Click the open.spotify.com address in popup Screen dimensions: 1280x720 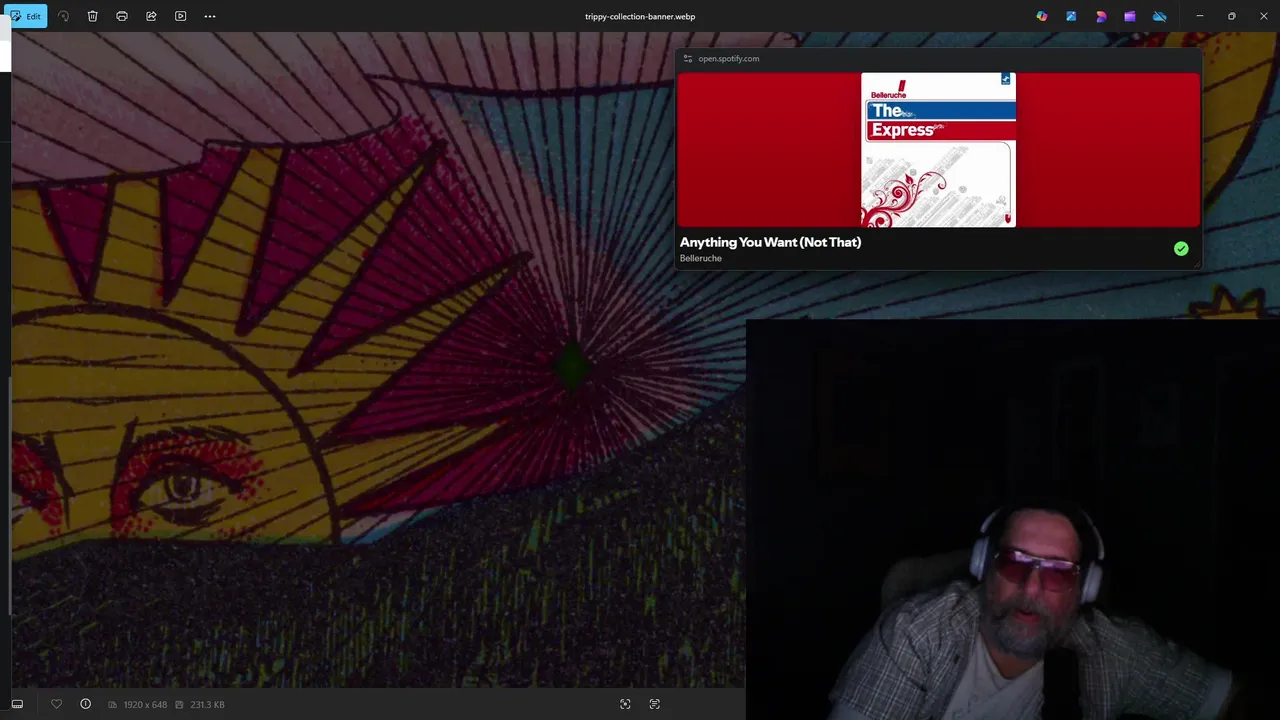pyautogui.click(x=729, y=59)
